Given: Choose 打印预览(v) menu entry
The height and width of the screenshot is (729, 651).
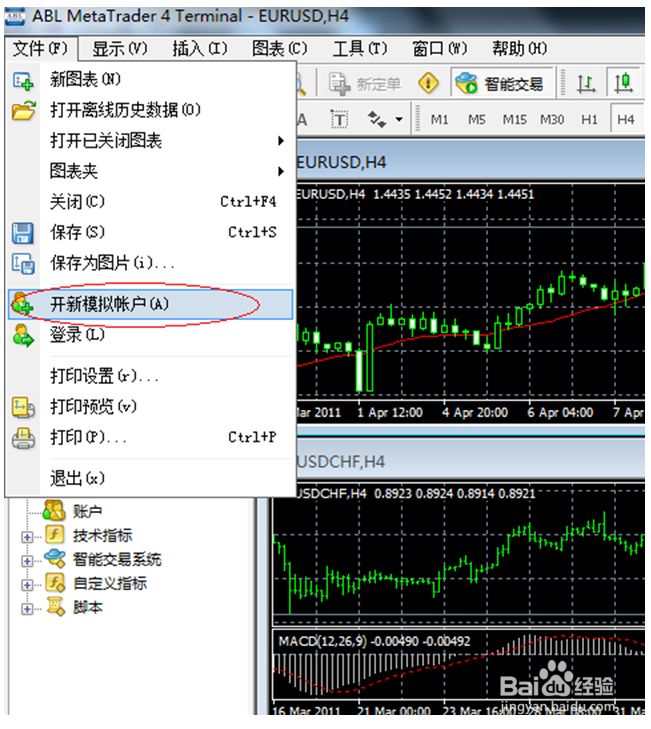Looking at the screenshot, I should 151,407.
